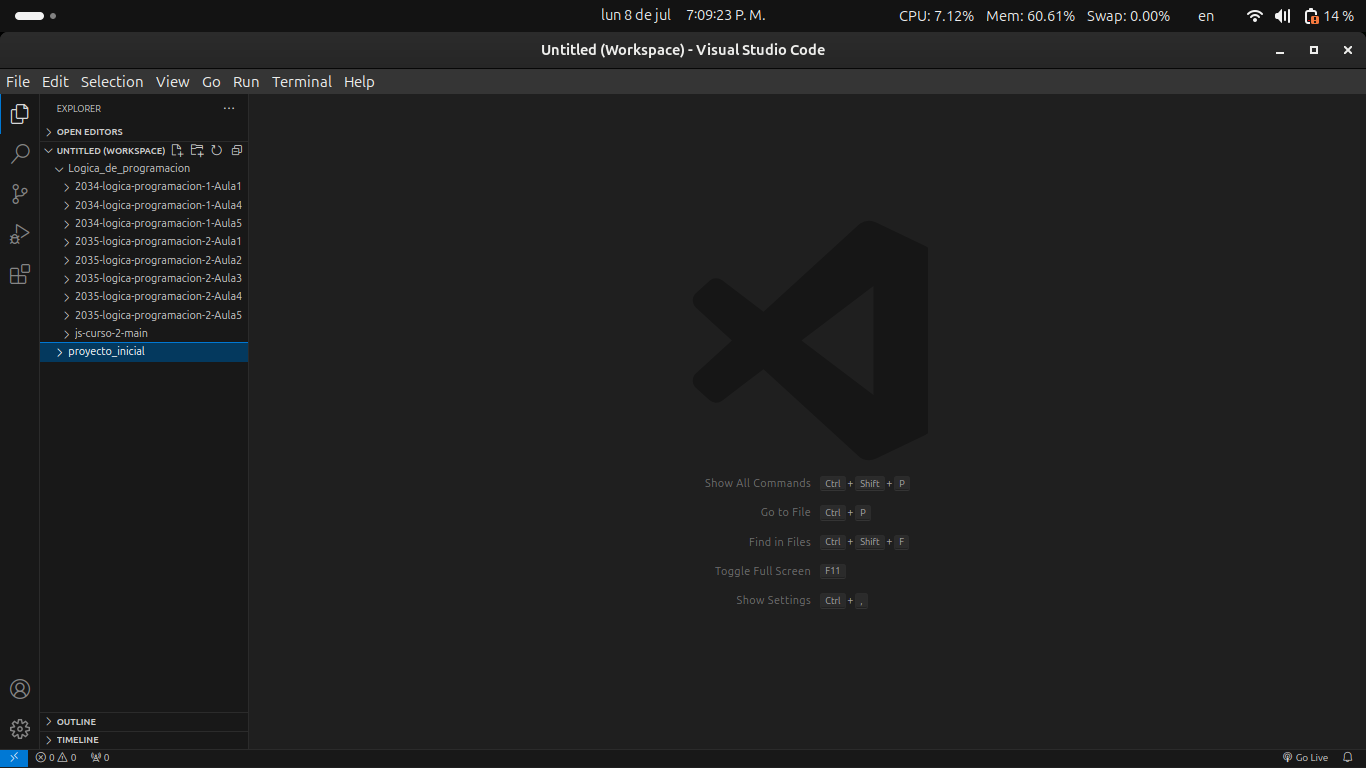1366x768 pixels.
Task: Open the Run and Debug view
Action: (x=19, y=234)
